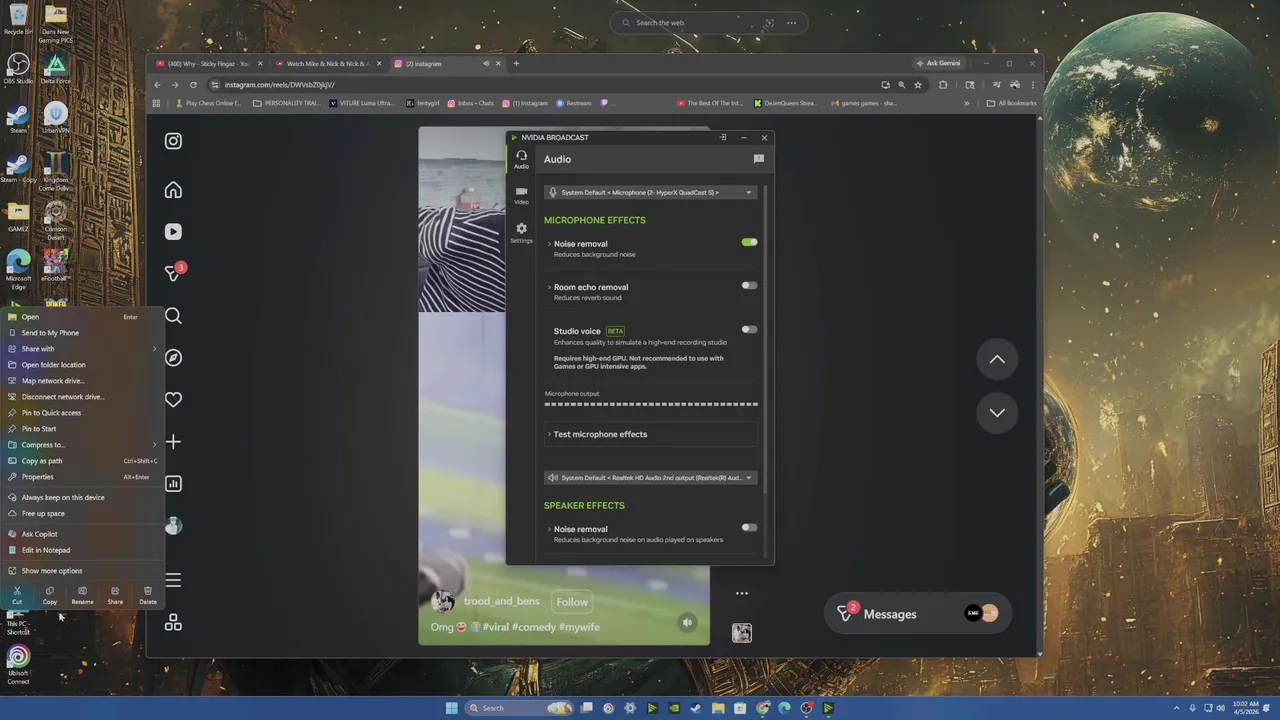Enable Studio voice toggle
This screenshot has width=1280, height=720.
pos(749,329)
